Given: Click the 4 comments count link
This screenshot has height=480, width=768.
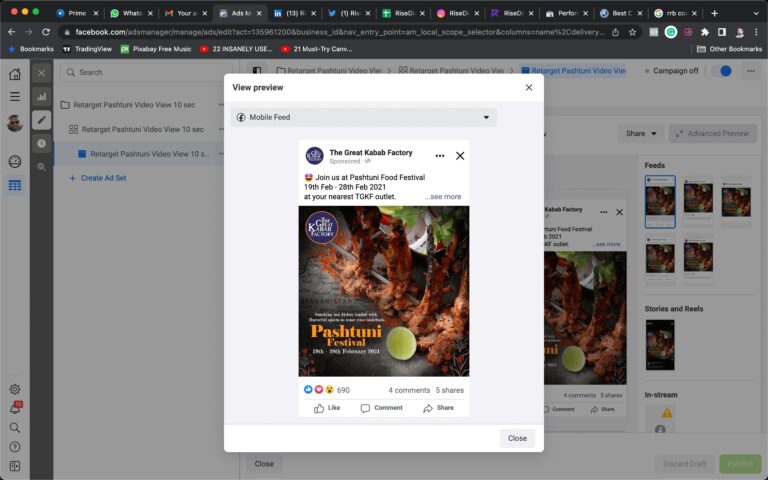Looking at the screenshot, I should (409, 390).
